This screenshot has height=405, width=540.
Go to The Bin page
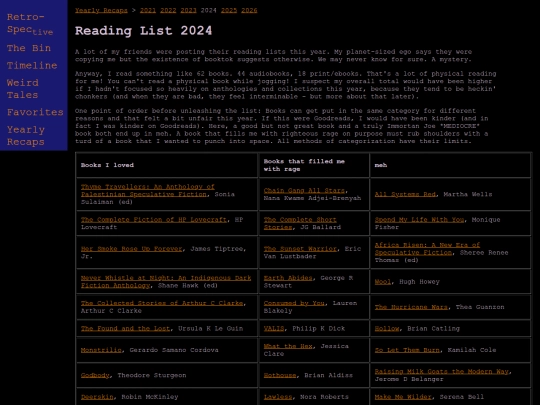pyautogui.click(x=29, y=48)
